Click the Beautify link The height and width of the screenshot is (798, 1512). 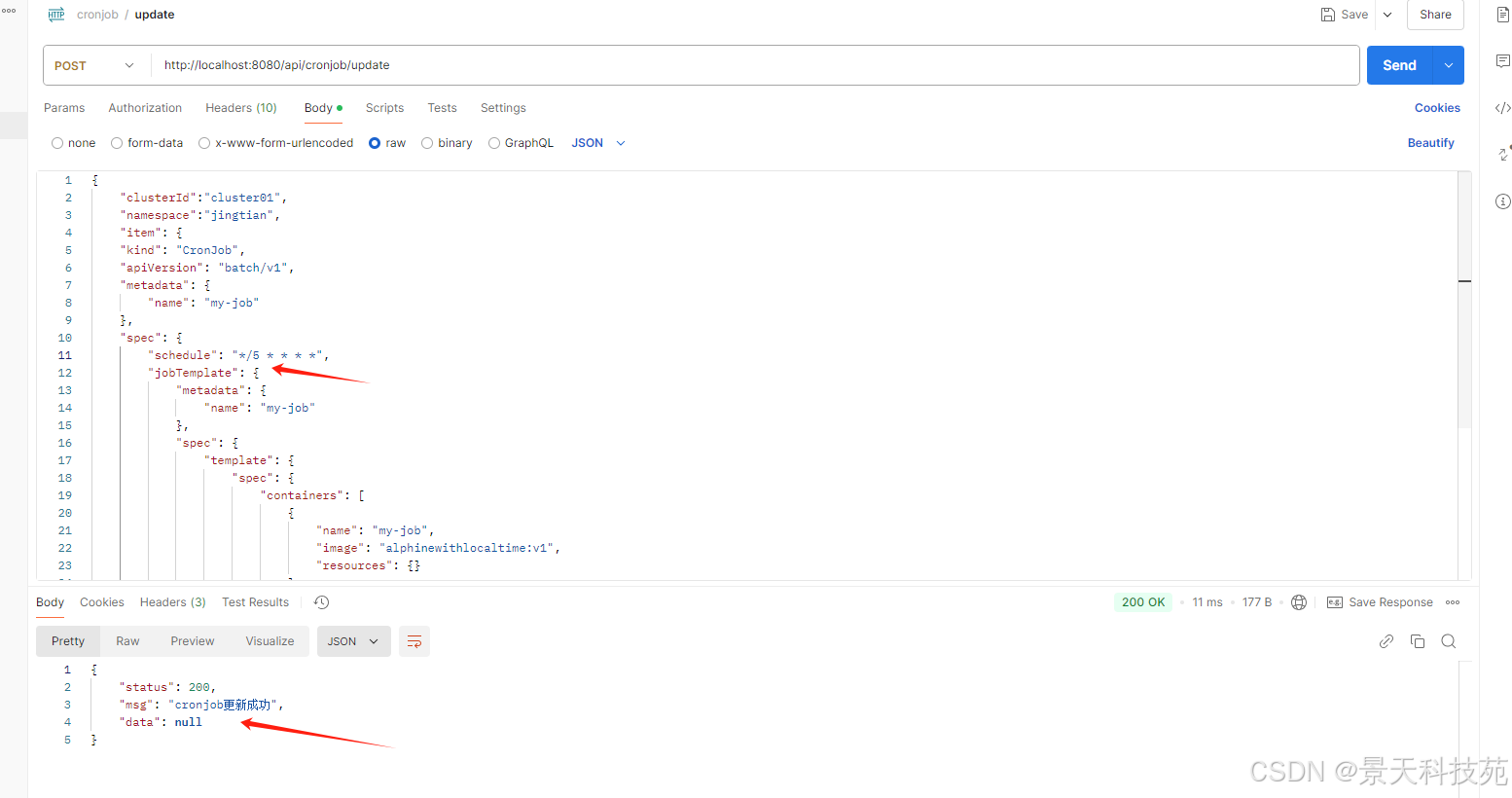tap(1430, 143)
